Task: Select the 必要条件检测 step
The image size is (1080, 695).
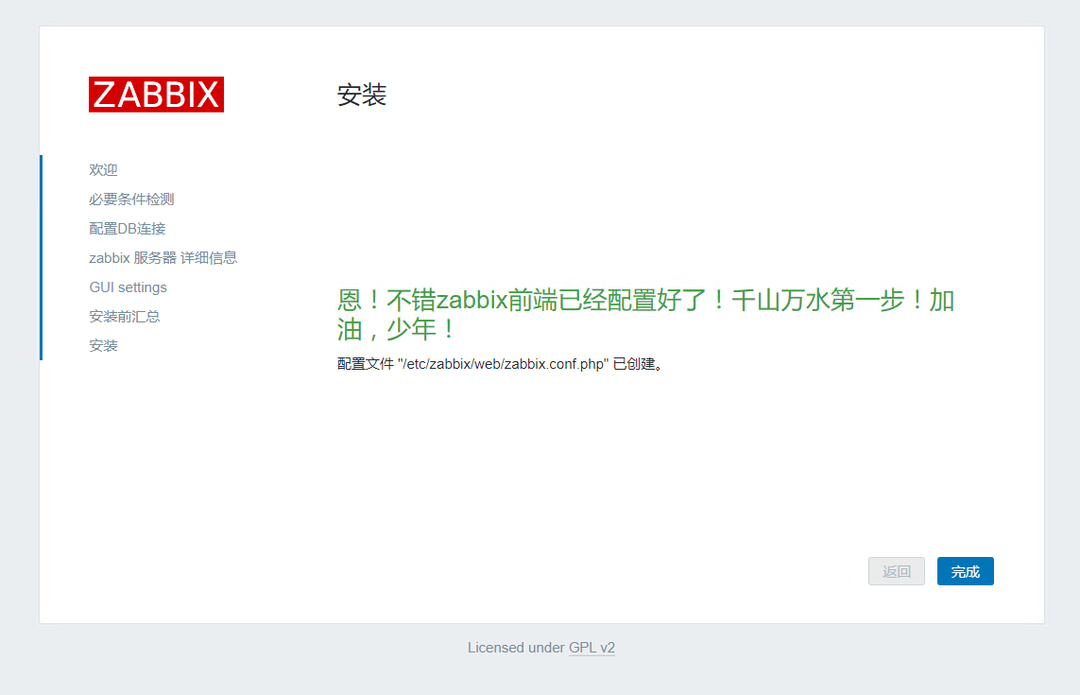Action: pos(132,199)
